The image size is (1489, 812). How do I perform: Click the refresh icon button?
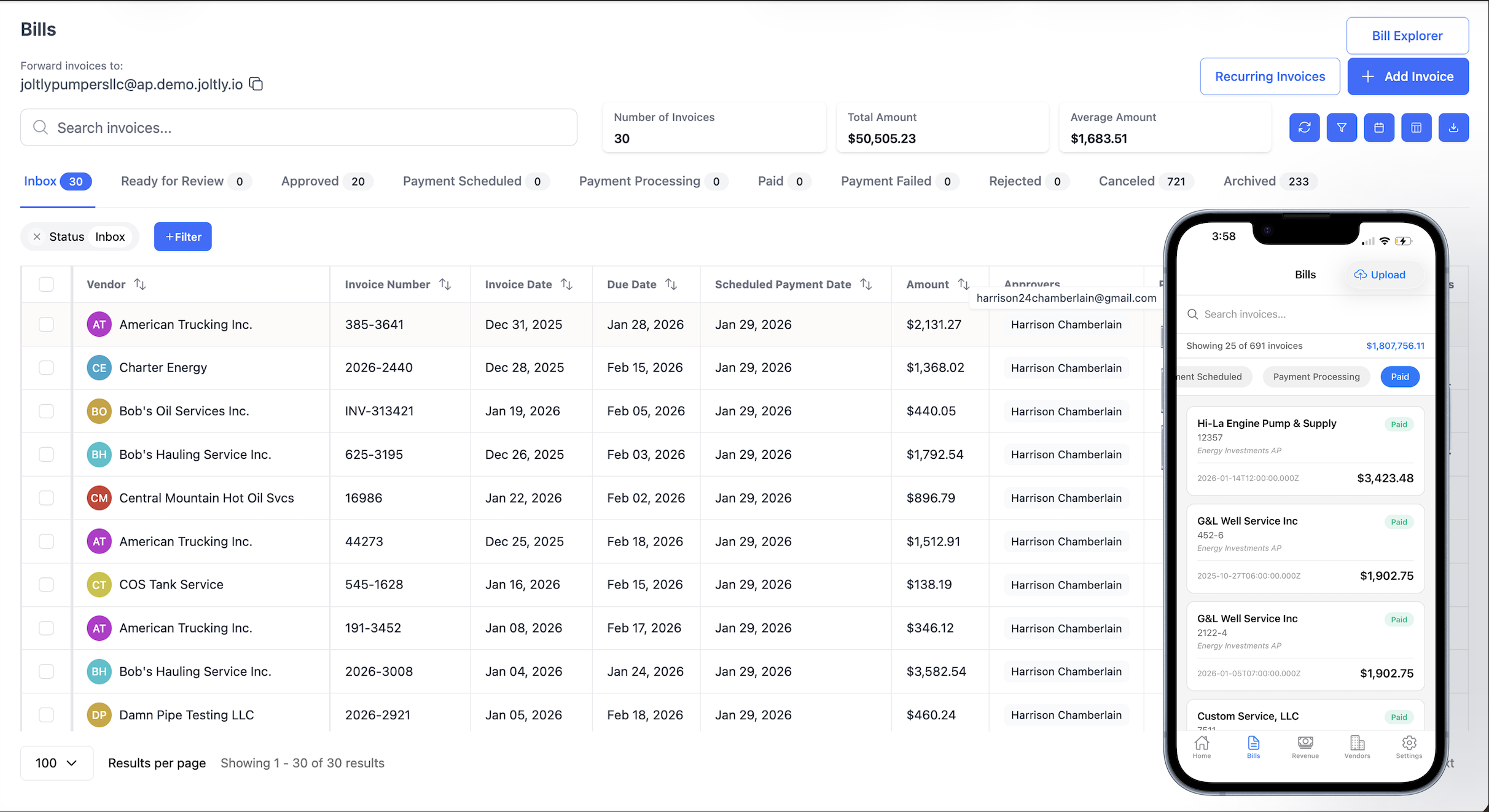[x=1304, y=128]
